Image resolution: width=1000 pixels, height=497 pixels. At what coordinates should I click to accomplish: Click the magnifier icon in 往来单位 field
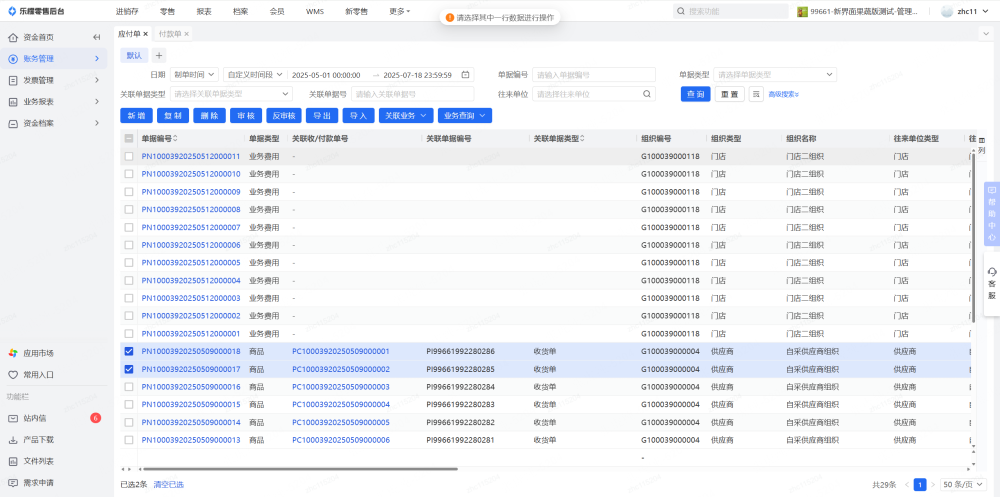[648, 94]
